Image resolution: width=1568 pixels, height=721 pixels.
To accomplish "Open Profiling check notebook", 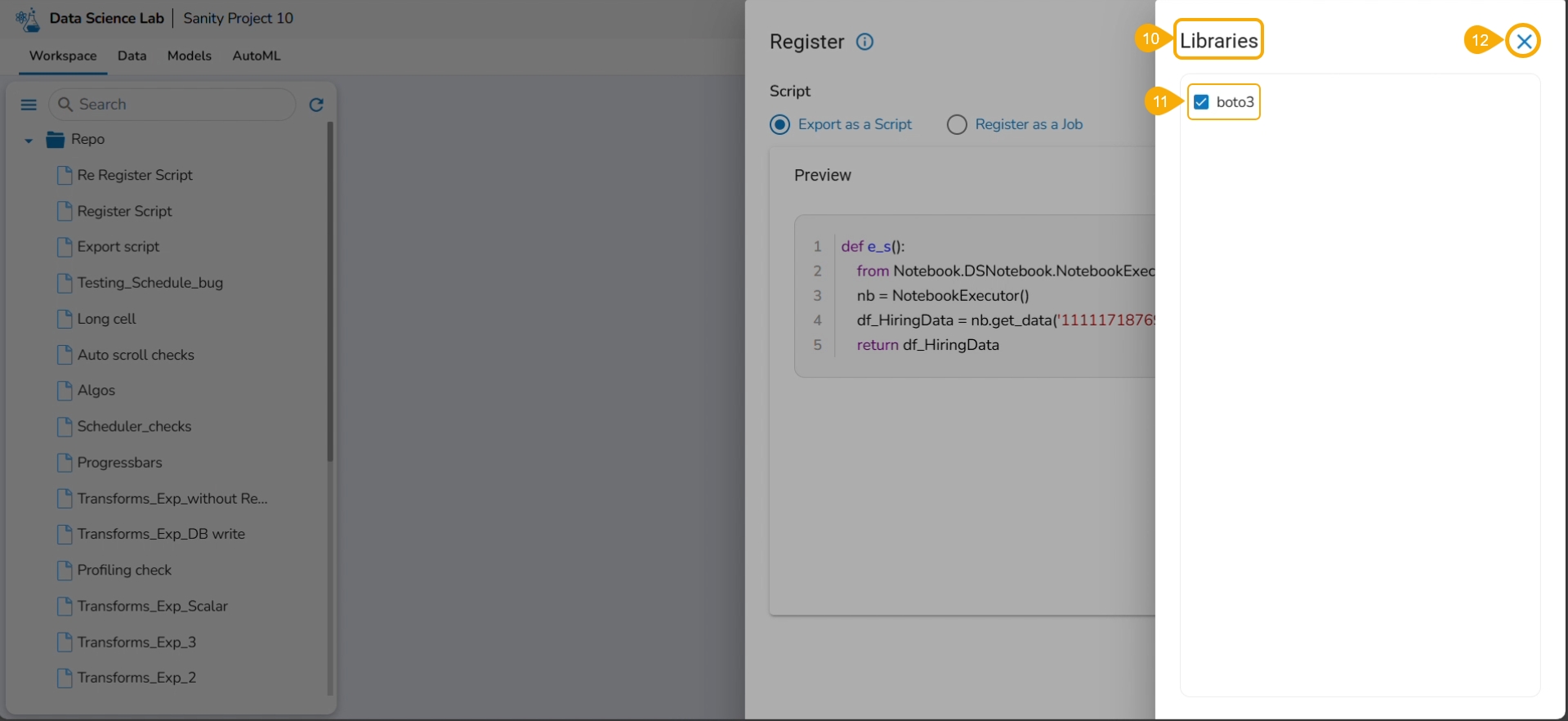I will coord(124,570).
